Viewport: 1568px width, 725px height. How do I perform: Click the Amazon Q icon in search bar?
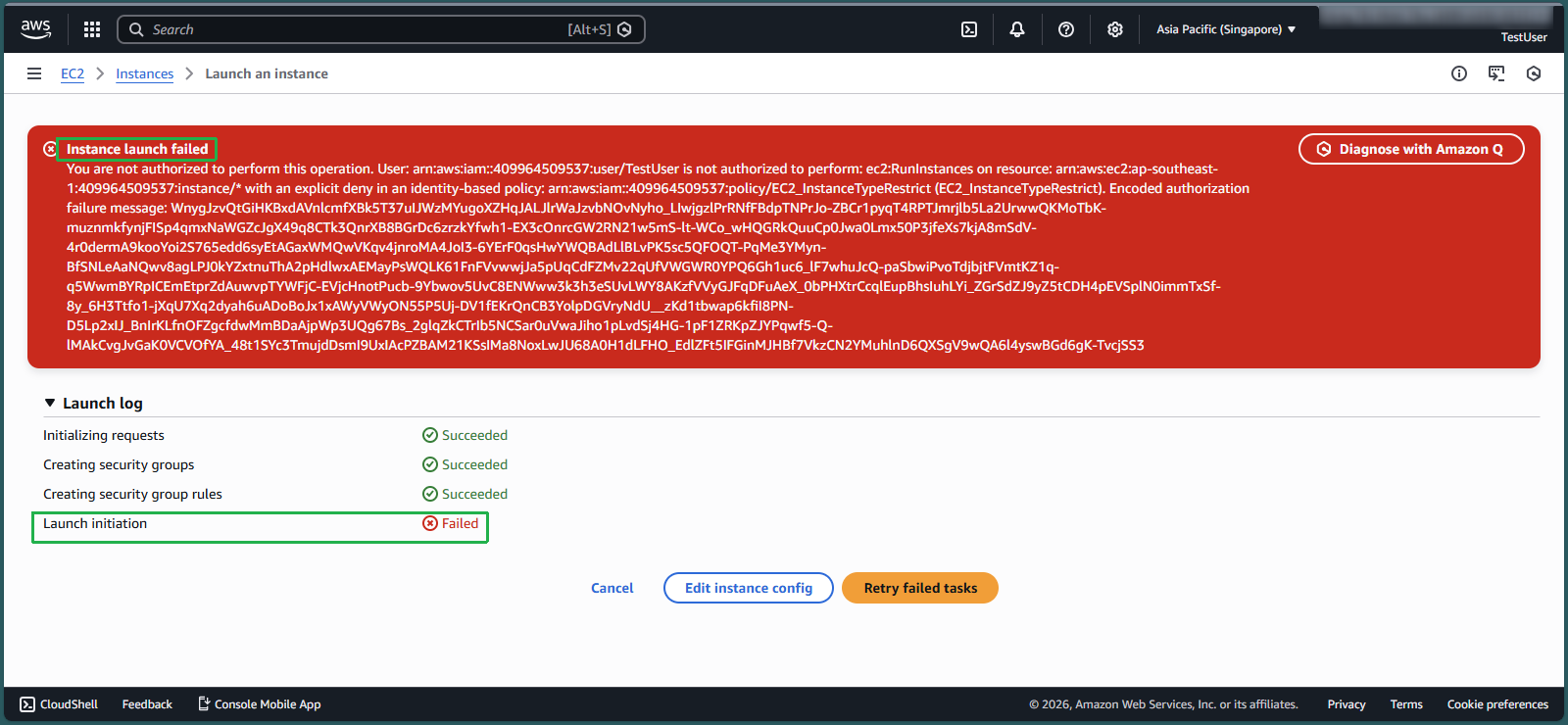624,29
